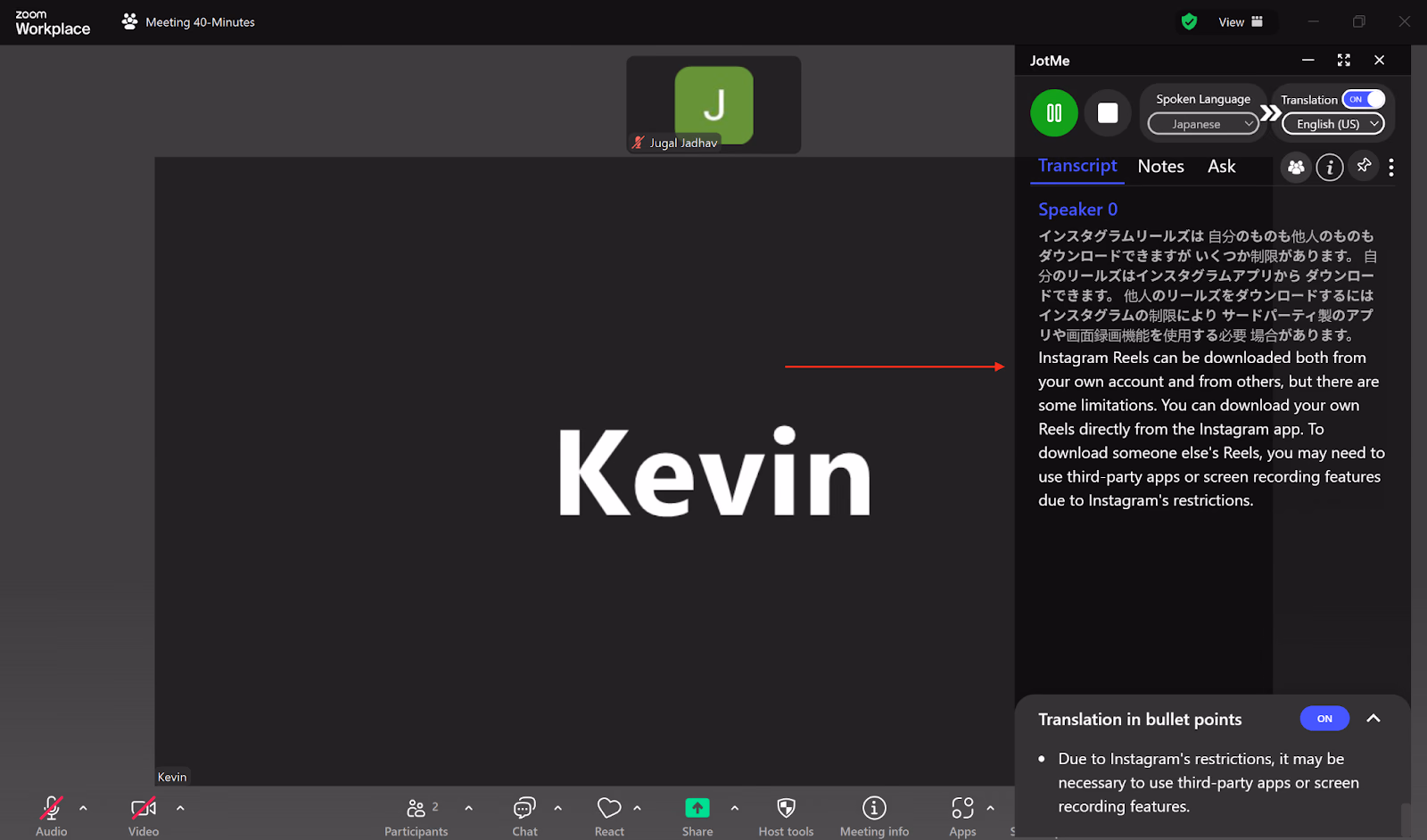Click the green Share screen button
The width and height of the screenshot is (1427, 840).
697,808
